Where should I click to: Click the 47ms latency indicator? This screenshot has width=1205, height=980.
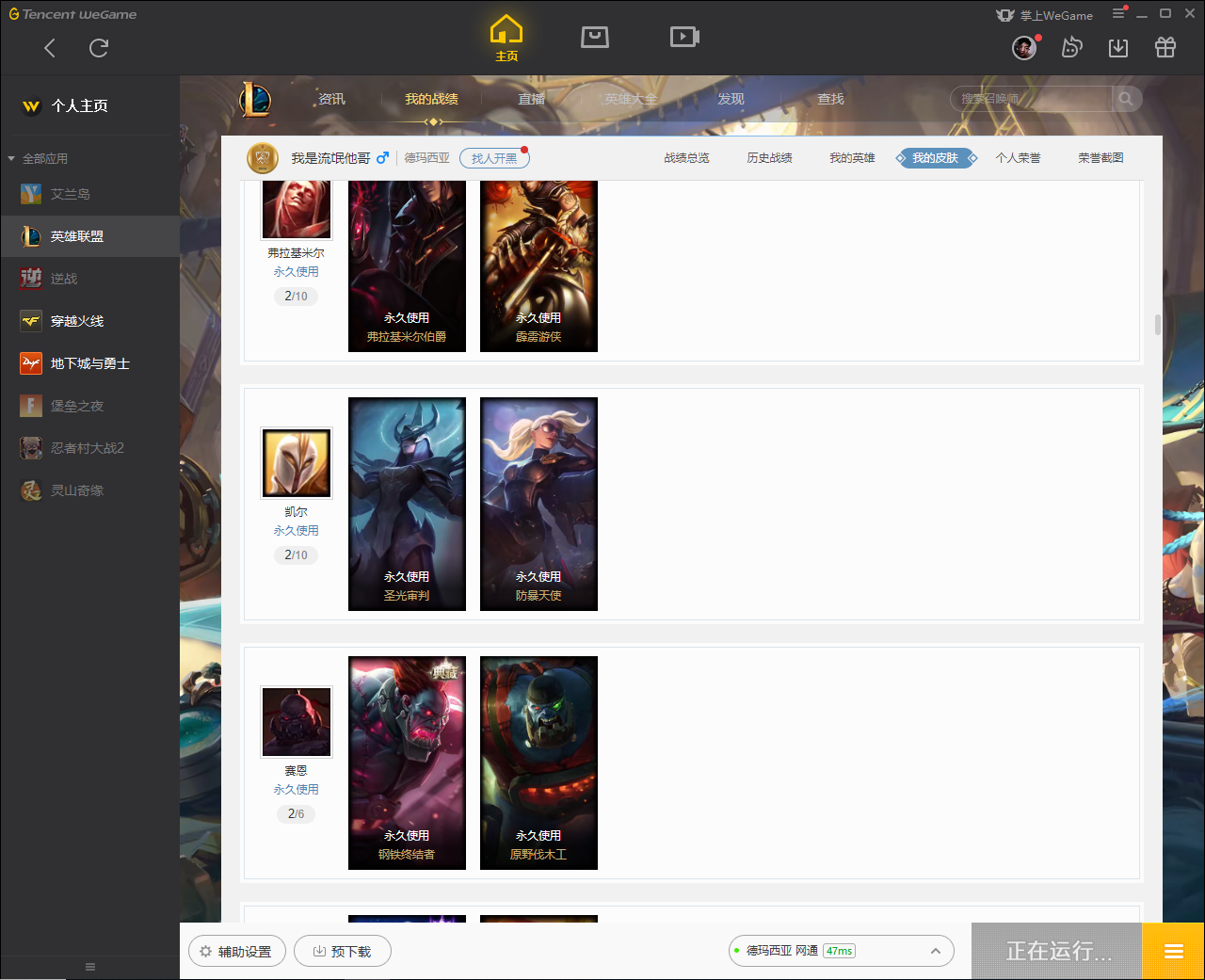[839, 951]
